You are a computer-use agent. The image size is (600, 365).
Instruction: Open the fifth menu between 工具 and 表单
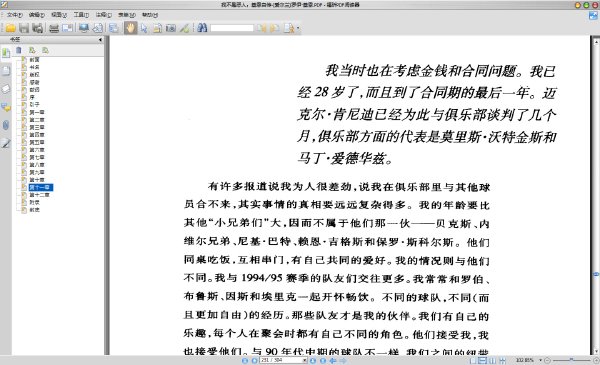(104, 15)
